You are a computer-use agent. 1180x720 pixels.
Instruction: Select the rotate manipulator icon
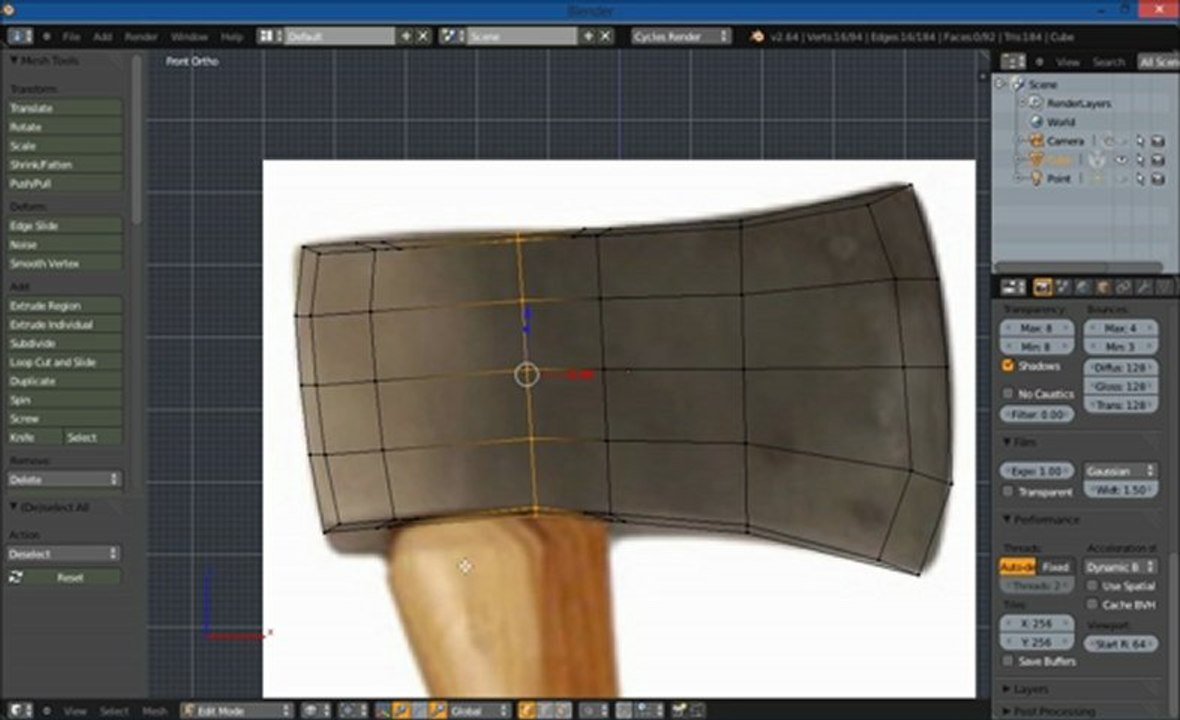[x=419, y=710]
